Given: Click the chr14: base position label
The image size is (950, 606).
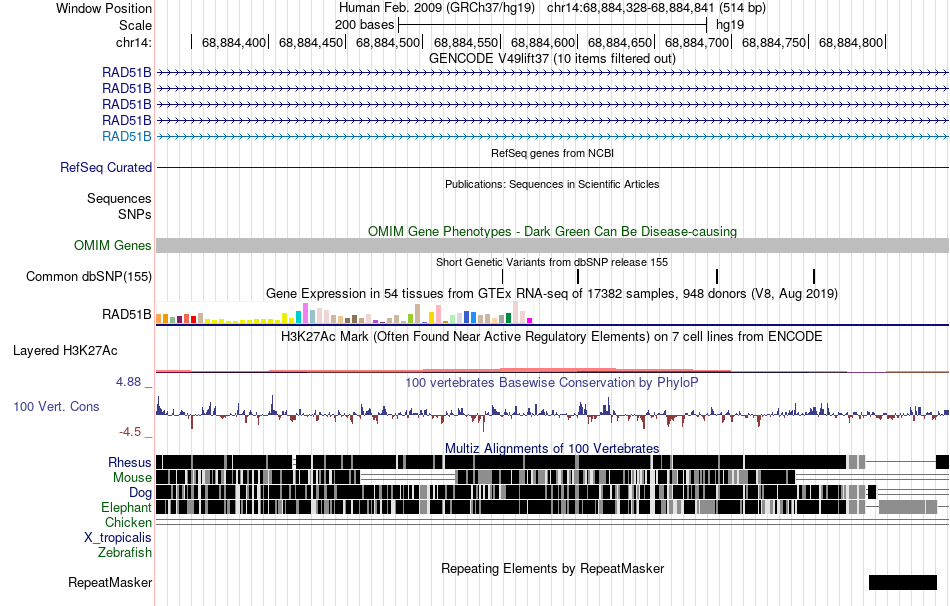Looking at the screenshot, I should tap(133, 42).
